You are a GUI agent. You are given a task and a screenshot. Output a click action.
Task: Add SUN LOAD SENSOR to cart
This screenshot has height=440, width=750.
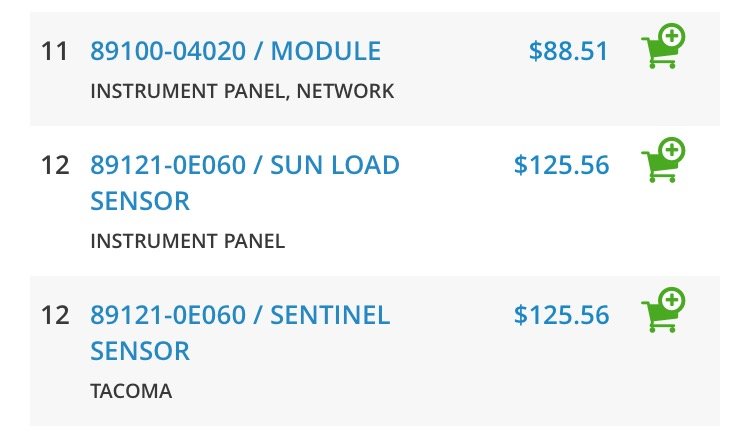click(663, 160)
